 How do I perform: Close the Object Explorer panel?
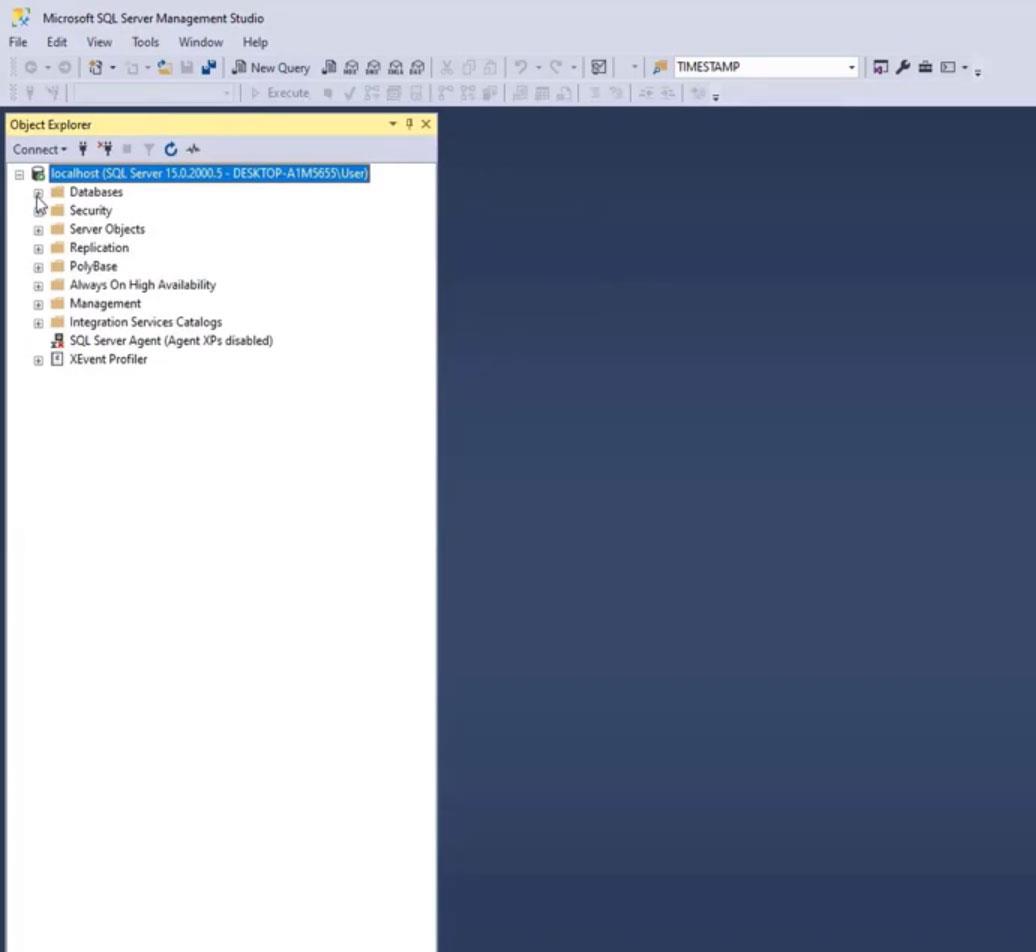[426, 124]
